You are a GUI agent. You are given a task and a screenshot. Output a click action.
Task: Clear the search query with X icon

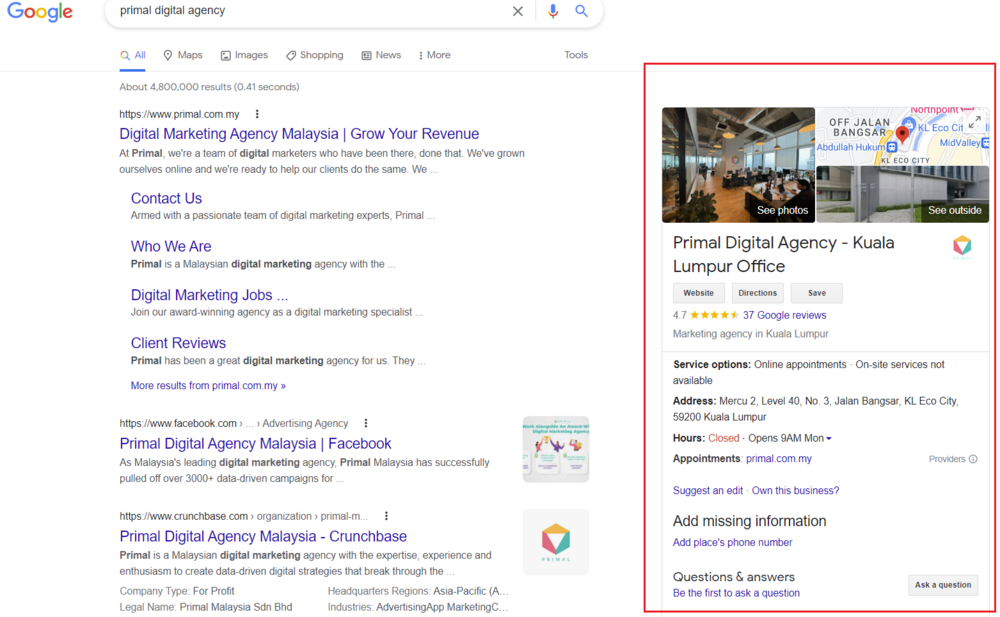pos(518,11)
